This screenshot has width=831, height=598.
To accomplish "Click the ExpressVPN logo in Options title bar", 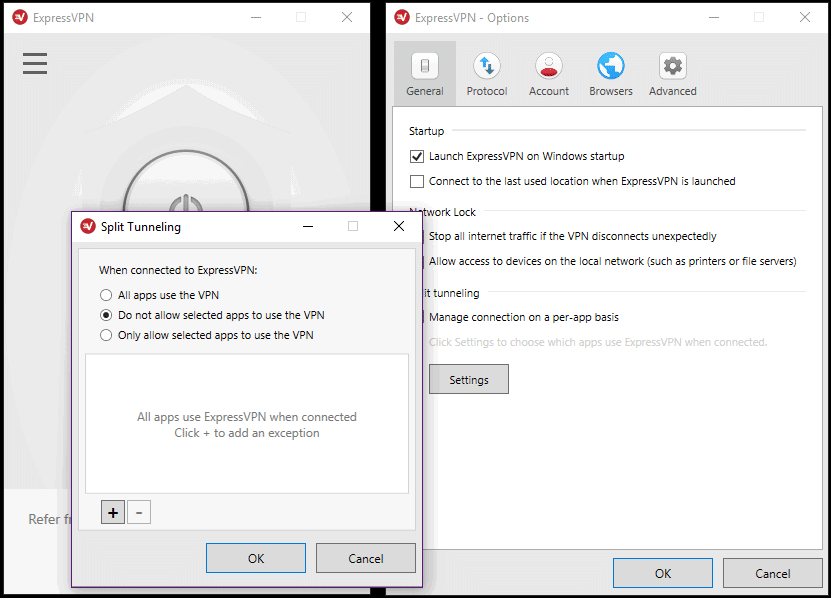I will pyautogui.click(x=402, y=17).
